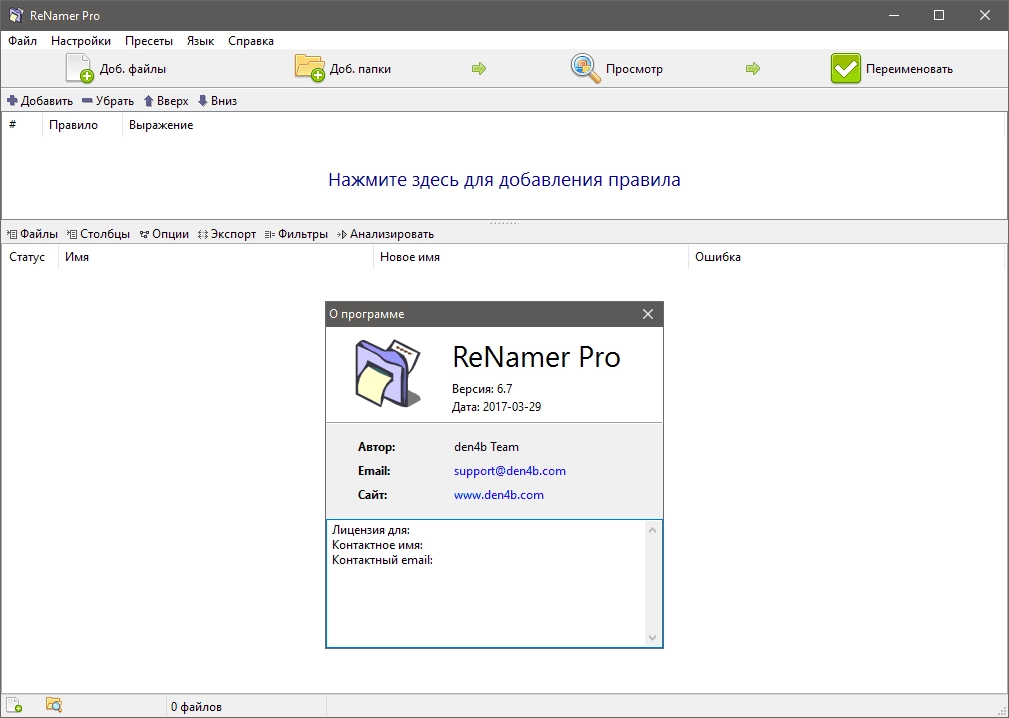The width and height of the screenshot is (1009, 718).
Task: Click the status bar add-file icon
Action: click(x=14, y=704)
